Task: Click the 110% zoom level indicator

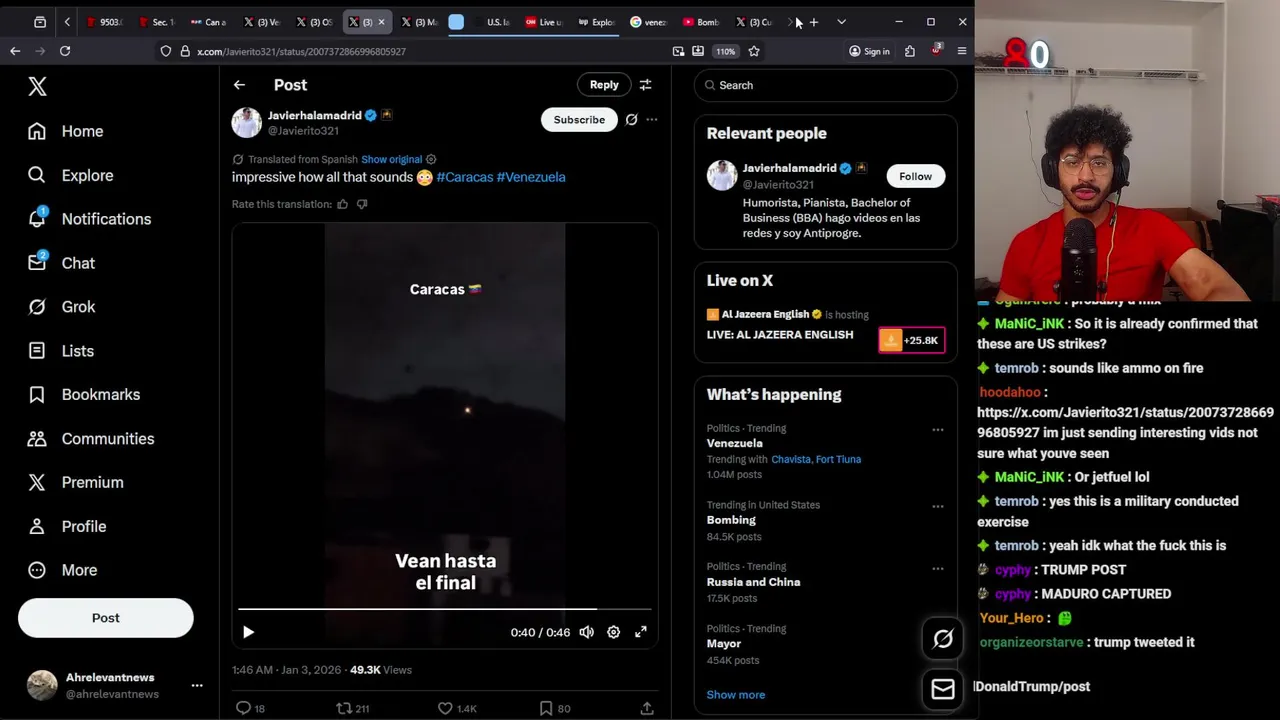Action: (x=725, y=51)
